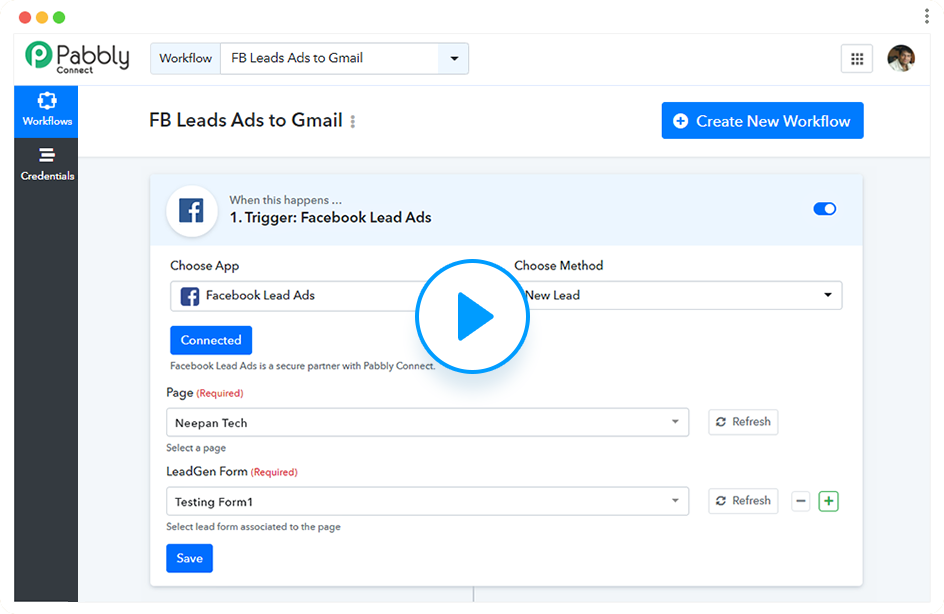Click the macOS green maximize dot

[59, 17]
